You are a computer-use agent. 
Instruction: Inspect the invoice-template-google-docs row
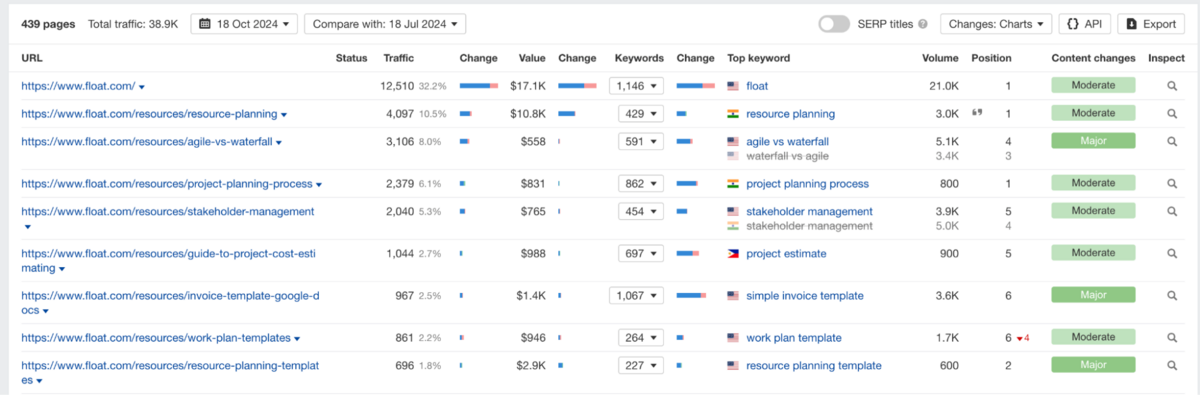pyautogui.click(x=1173, y=296)
